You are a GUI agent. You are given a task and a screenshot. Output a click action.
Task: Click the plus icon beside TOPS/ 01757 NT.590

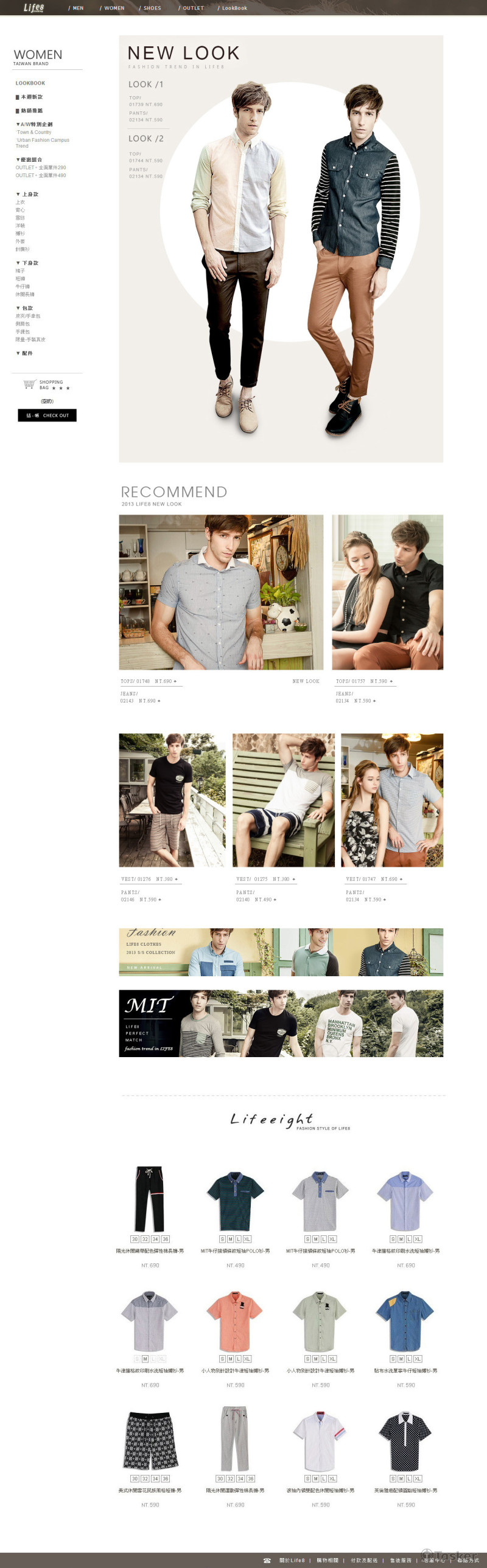[x=391, y=682]
